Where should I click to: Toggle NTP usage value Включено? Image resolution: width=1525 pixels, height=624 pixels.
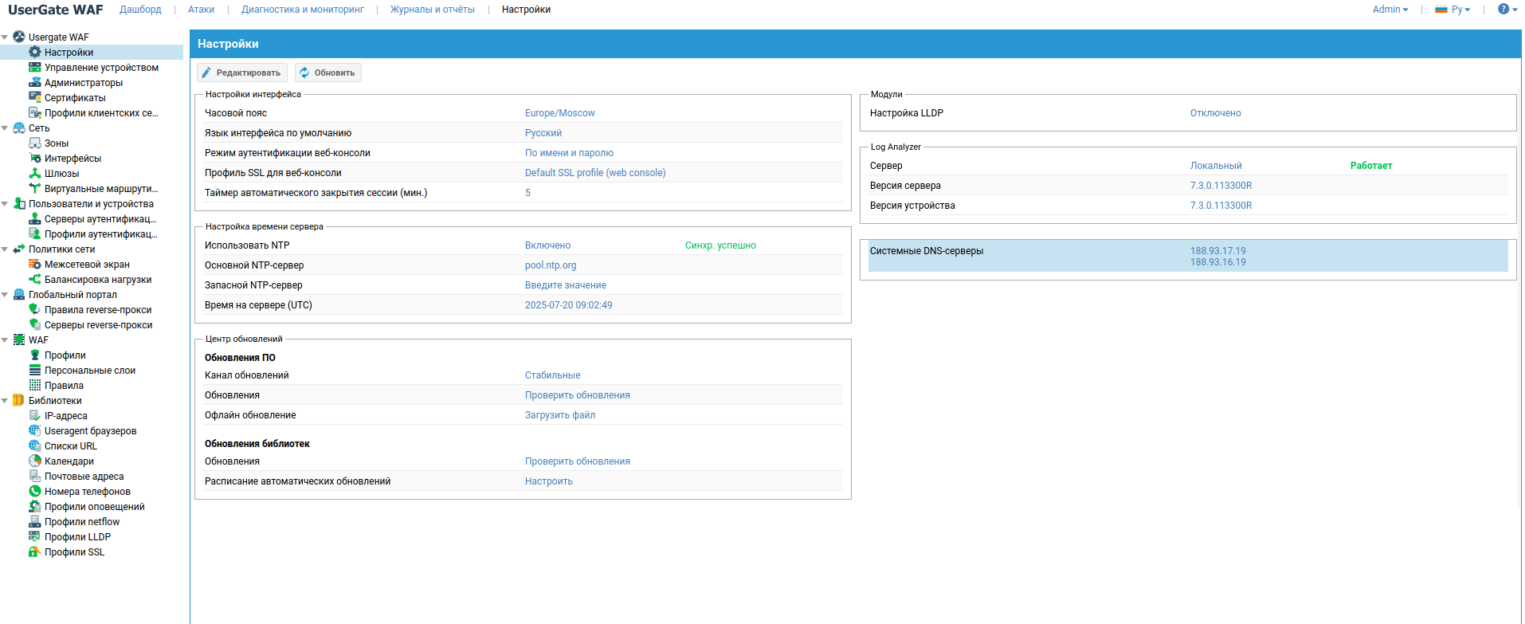click(547, 245)
